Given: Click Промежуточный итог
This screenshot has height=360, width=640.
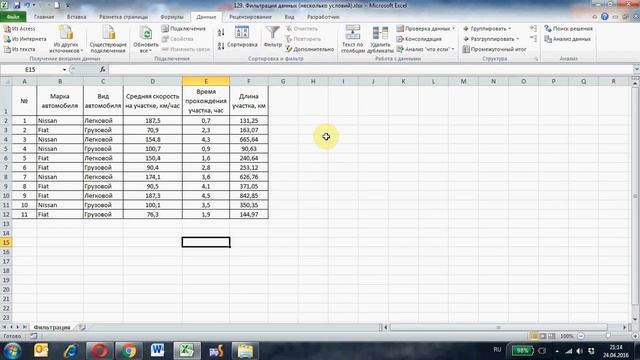Looking at the screenshot, I should coord(494,49).
